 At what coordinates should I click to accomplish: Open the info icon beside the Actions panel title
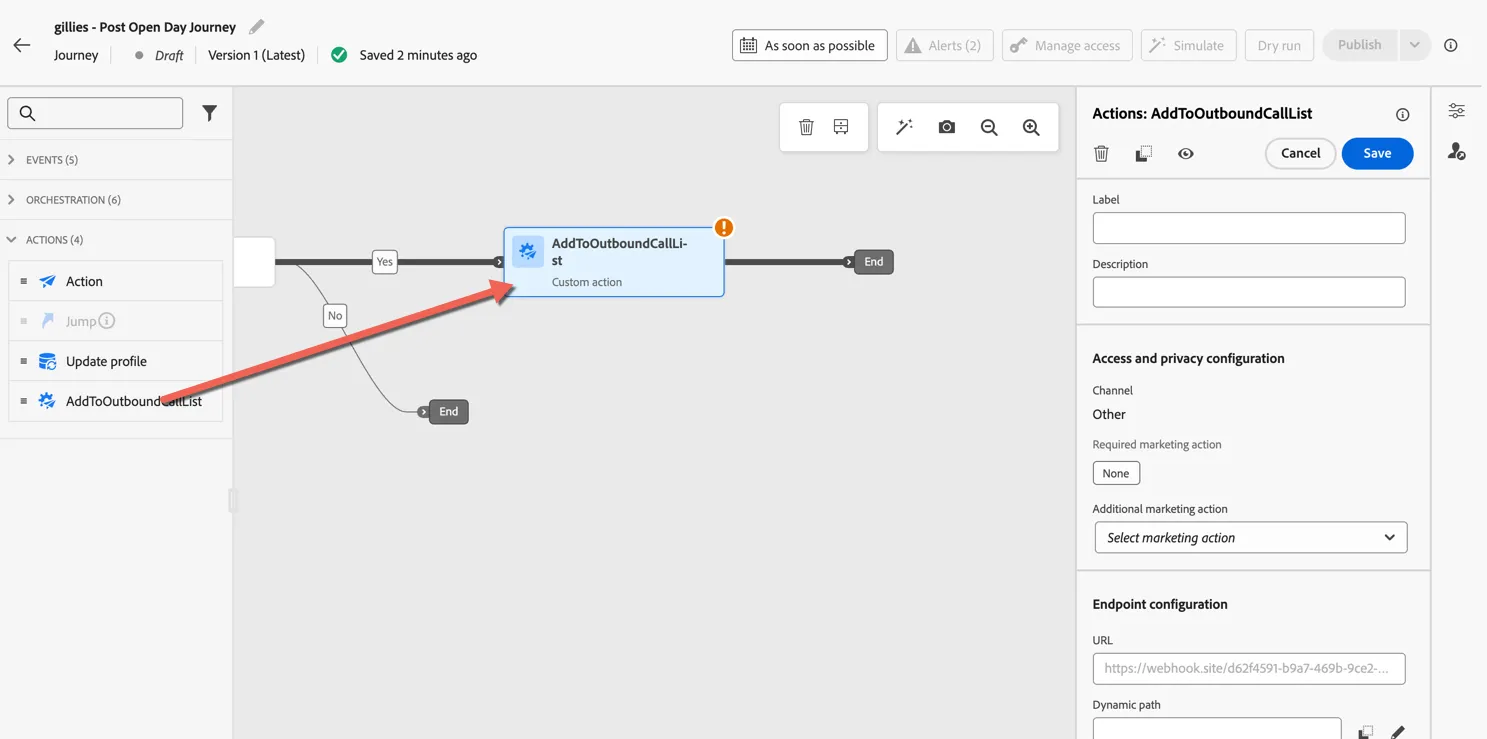coord(1402,115)
